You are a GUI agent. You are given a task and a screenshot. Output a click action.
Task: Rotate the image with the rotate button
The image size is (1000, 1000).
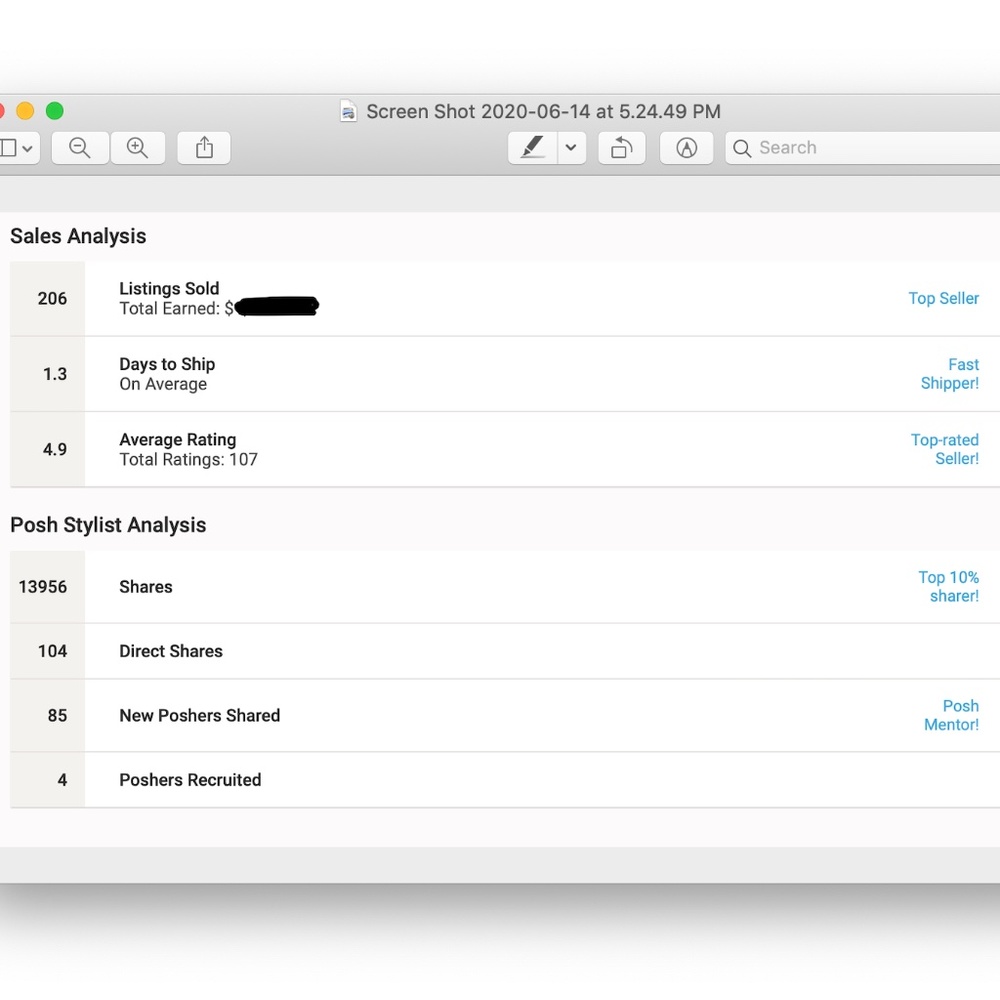(x=621, y=148)
